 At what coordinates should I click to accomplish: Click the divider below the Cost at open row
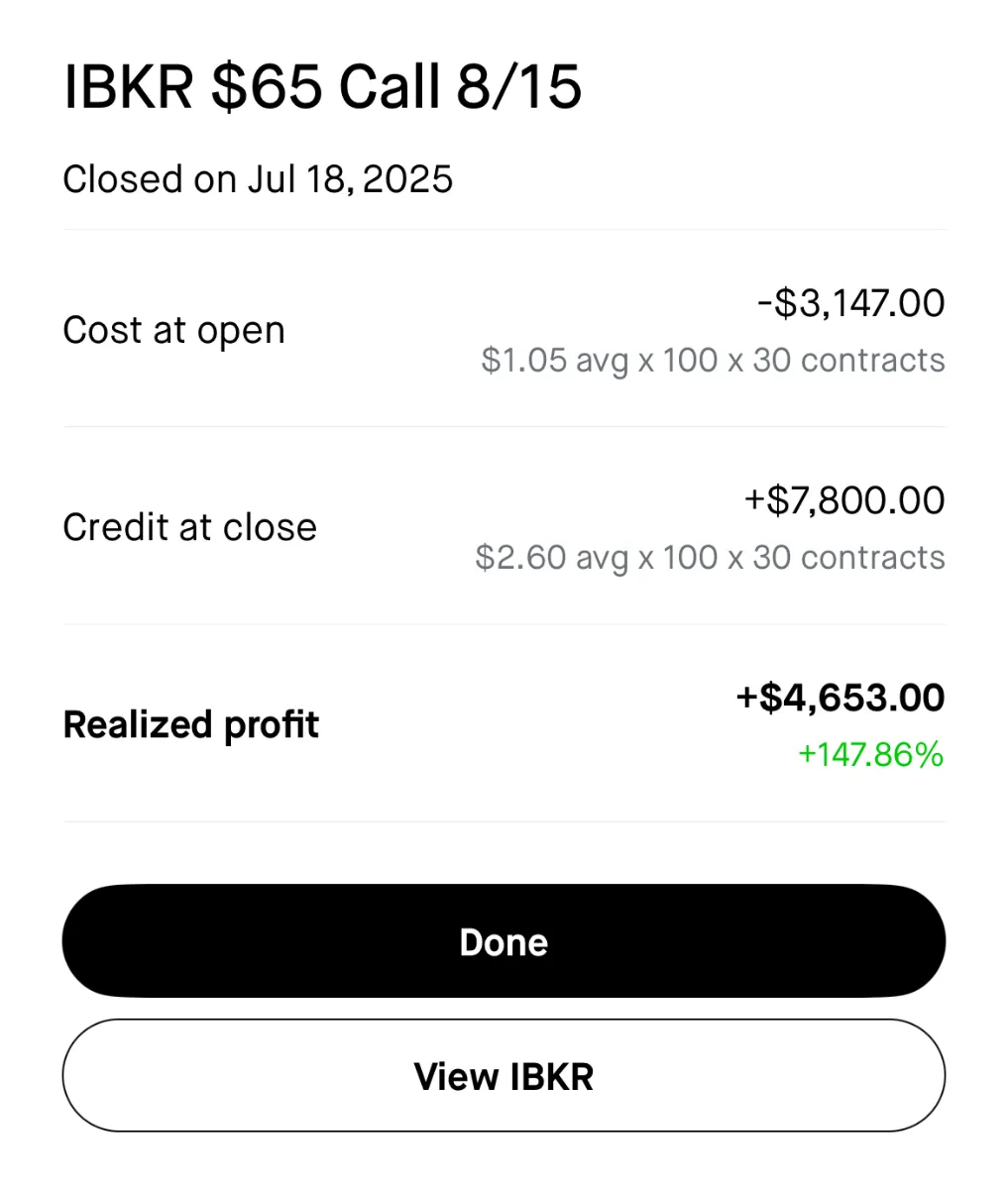[504, 427]
